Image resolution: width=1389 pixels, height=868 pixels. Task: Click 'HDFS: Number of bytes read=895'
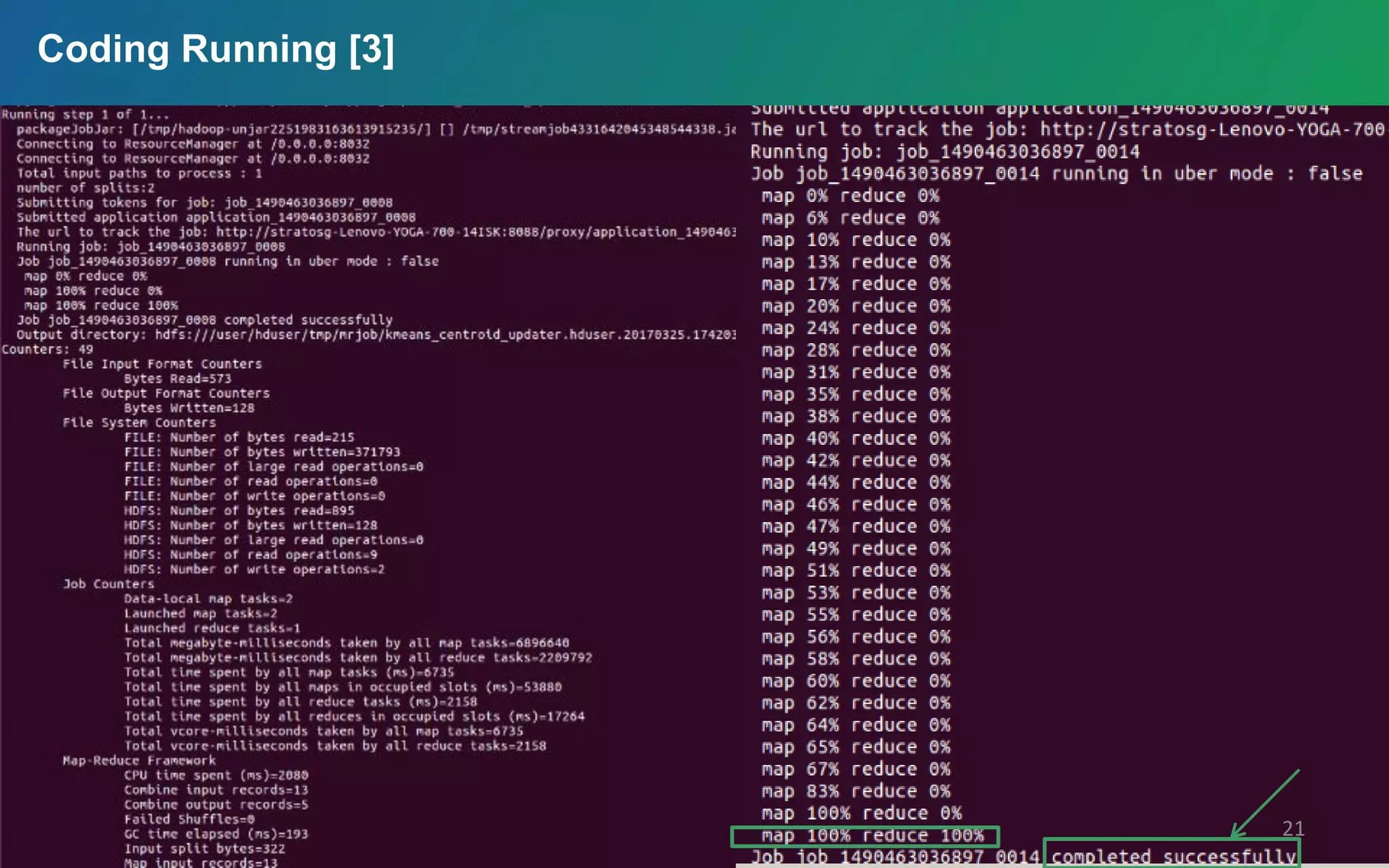(239, 511)
